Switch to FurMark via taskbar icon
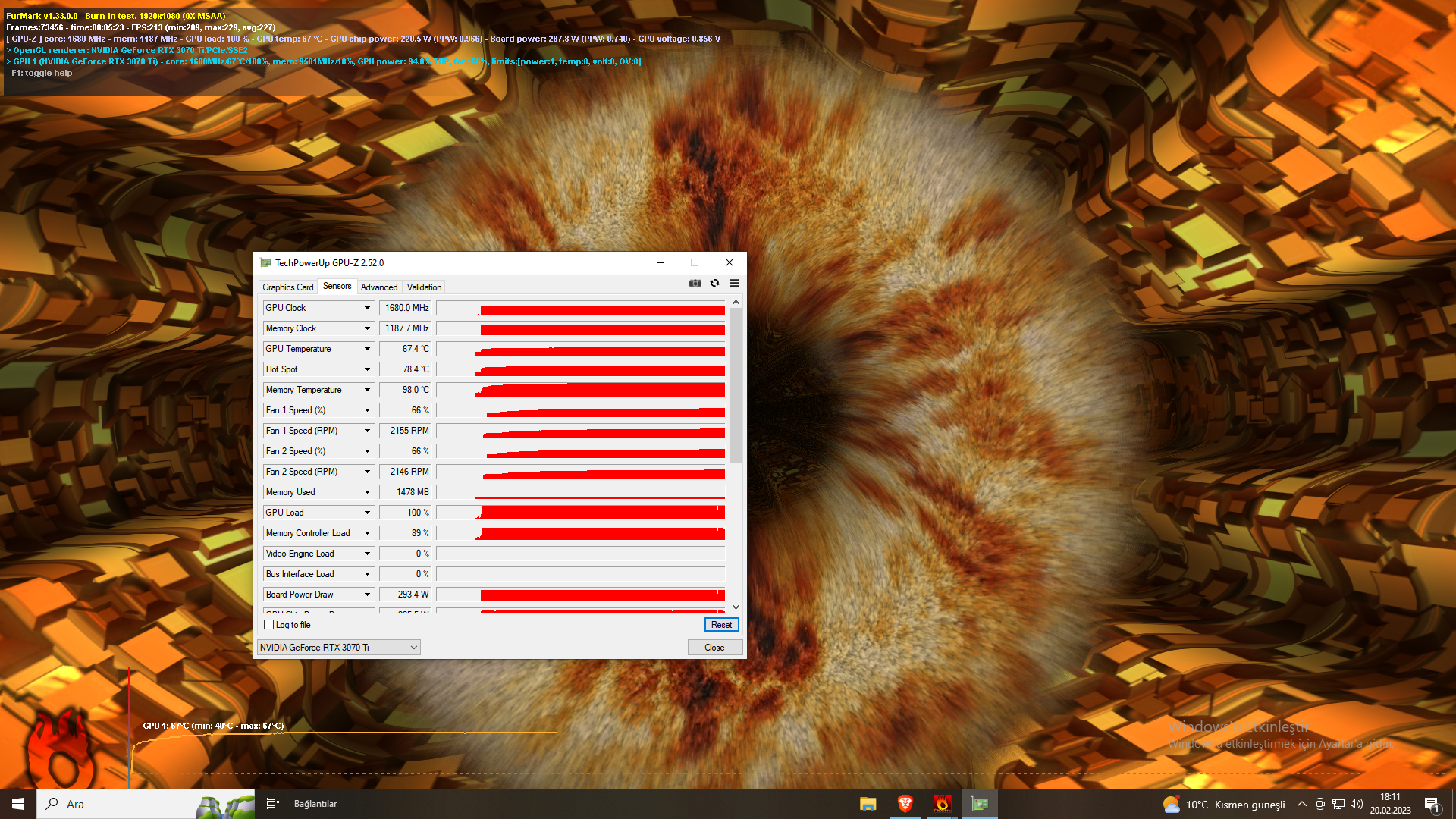This screenshot has height=819, width=1456. point(942,804)
